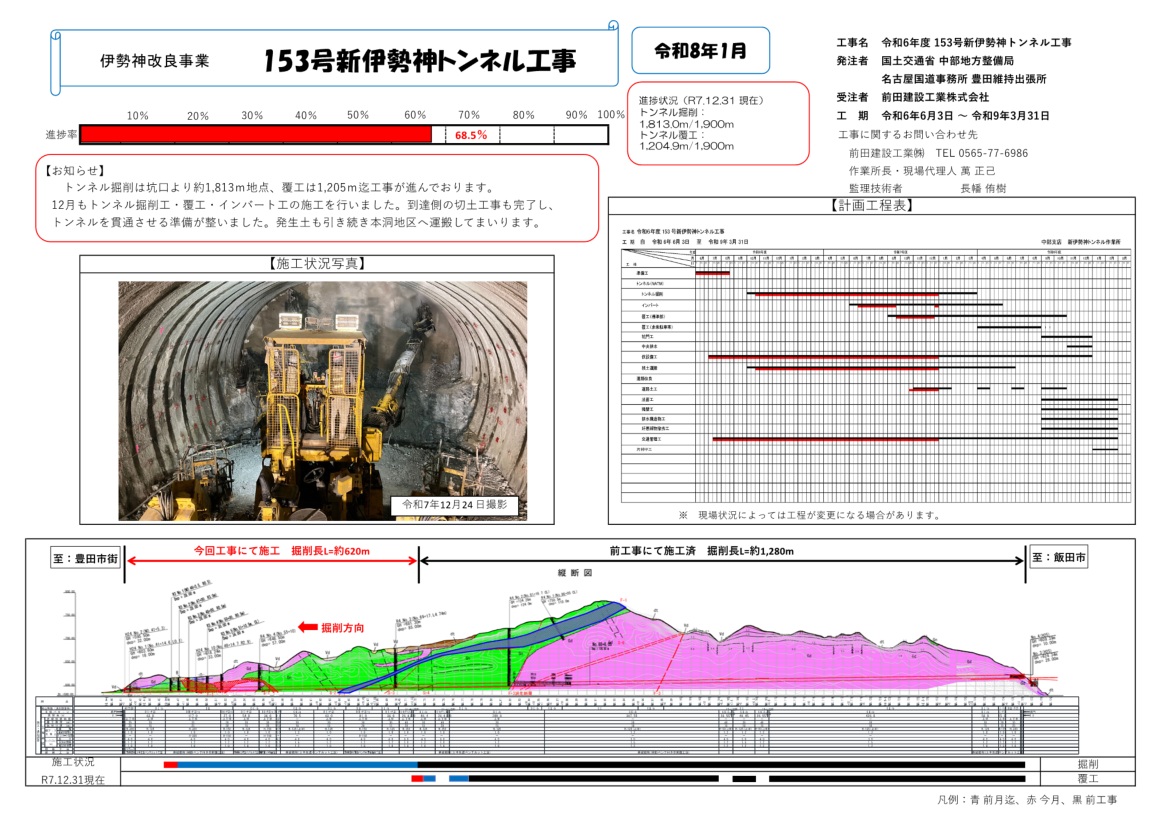Image resolution: width=1173 pixels, height=821 pixels.
Task: Expand the 【施工状況写真】 photo section
Action: tap(316, 264)
